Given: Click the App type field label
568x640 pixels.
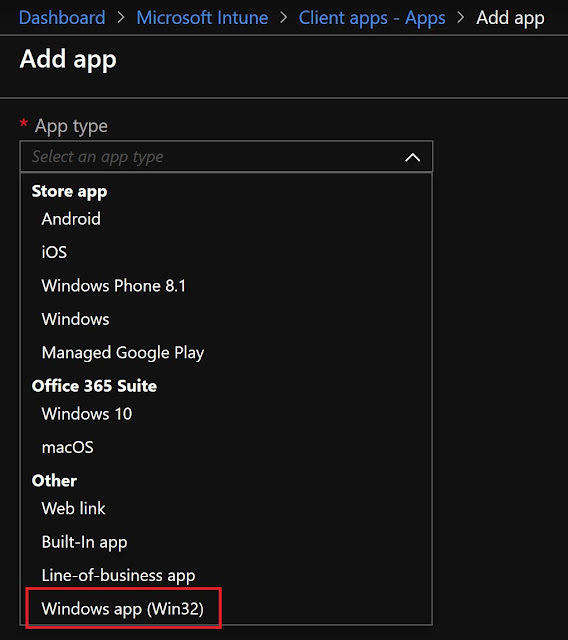Looking at the screenshot, I should (x=71, y=126).
